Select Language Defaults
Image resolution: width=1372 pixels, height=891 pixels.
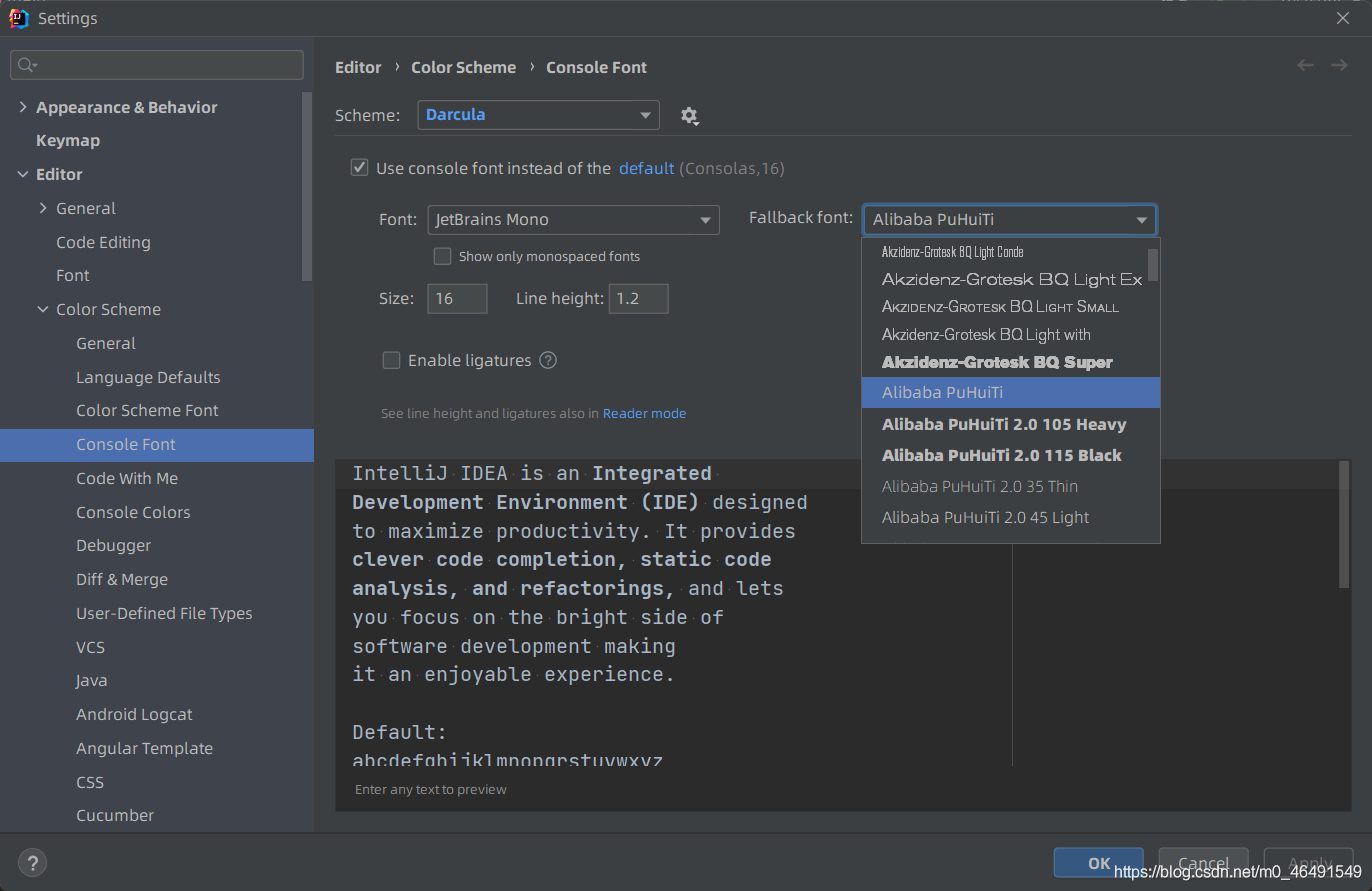click(148, 377)
